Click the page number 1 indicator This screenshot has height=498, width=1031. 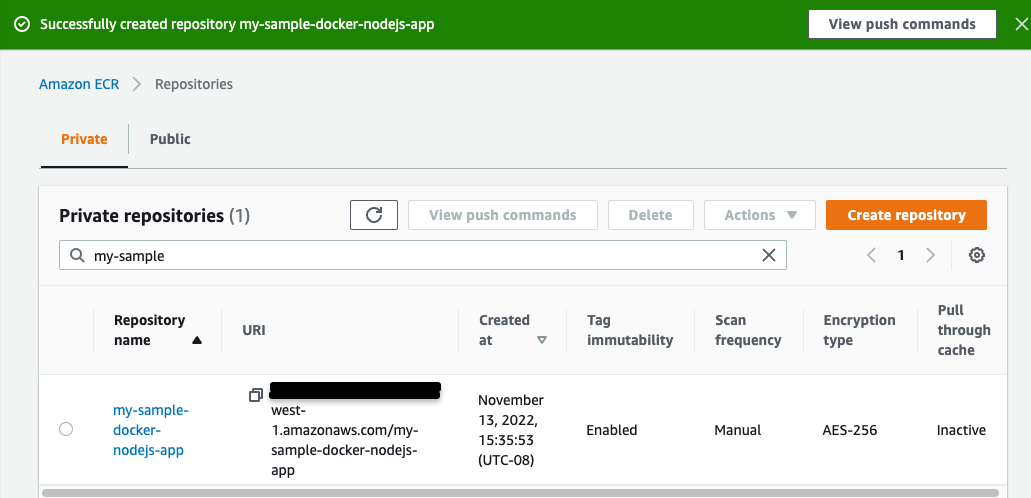pyautogui.click(x=901, y=255)
